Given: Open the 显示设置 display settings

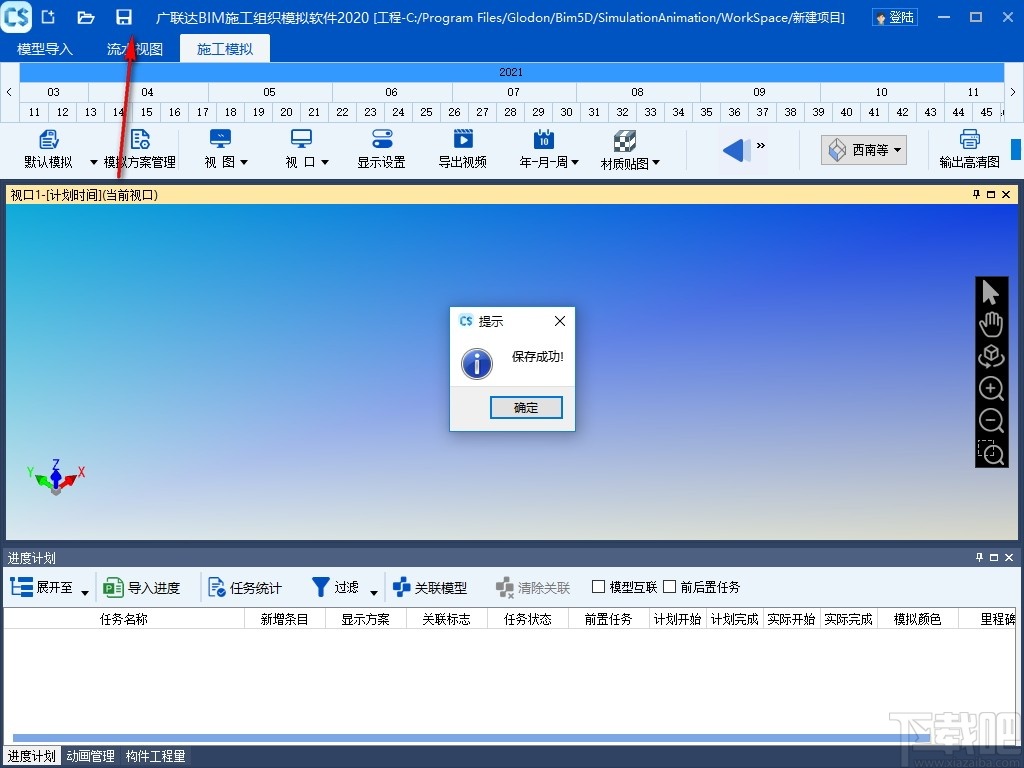Looking at the screenshot, I should pos(381,150).
